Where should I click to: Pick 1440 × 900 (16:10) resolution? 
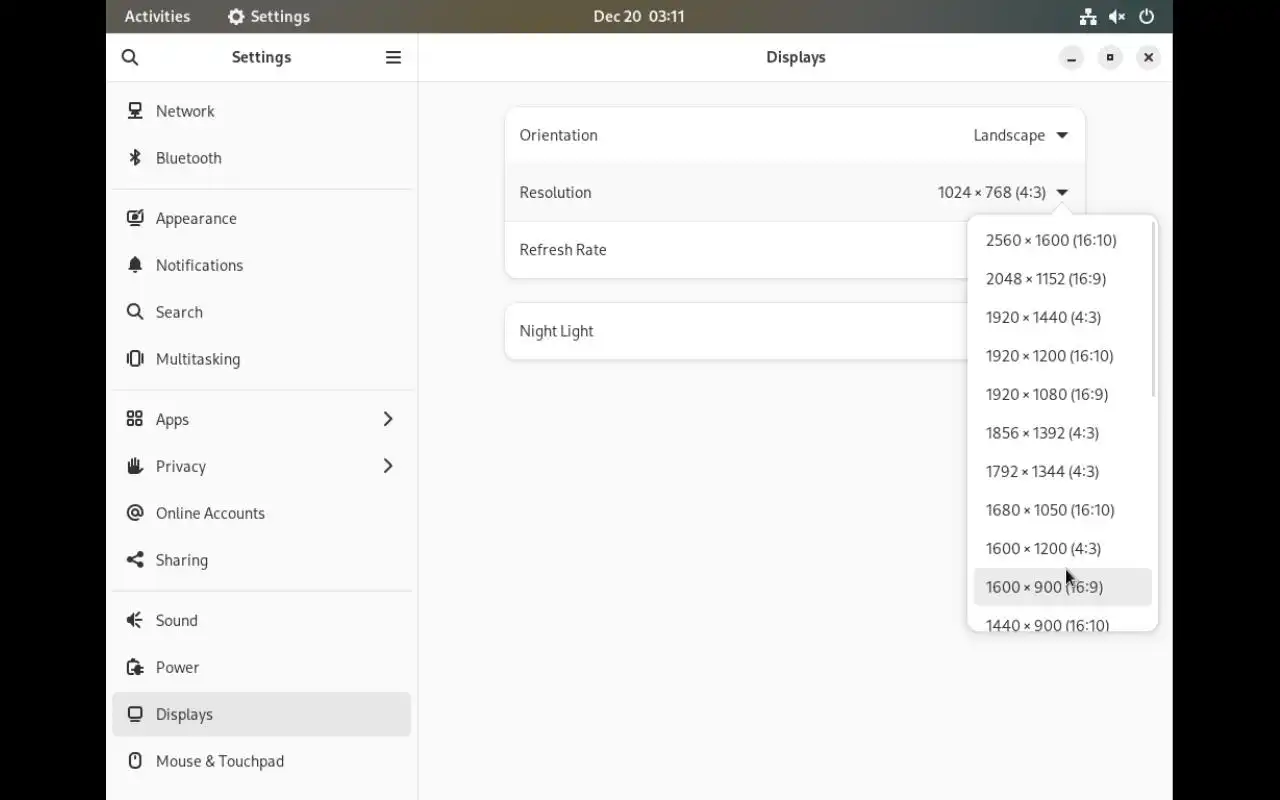1063,621
